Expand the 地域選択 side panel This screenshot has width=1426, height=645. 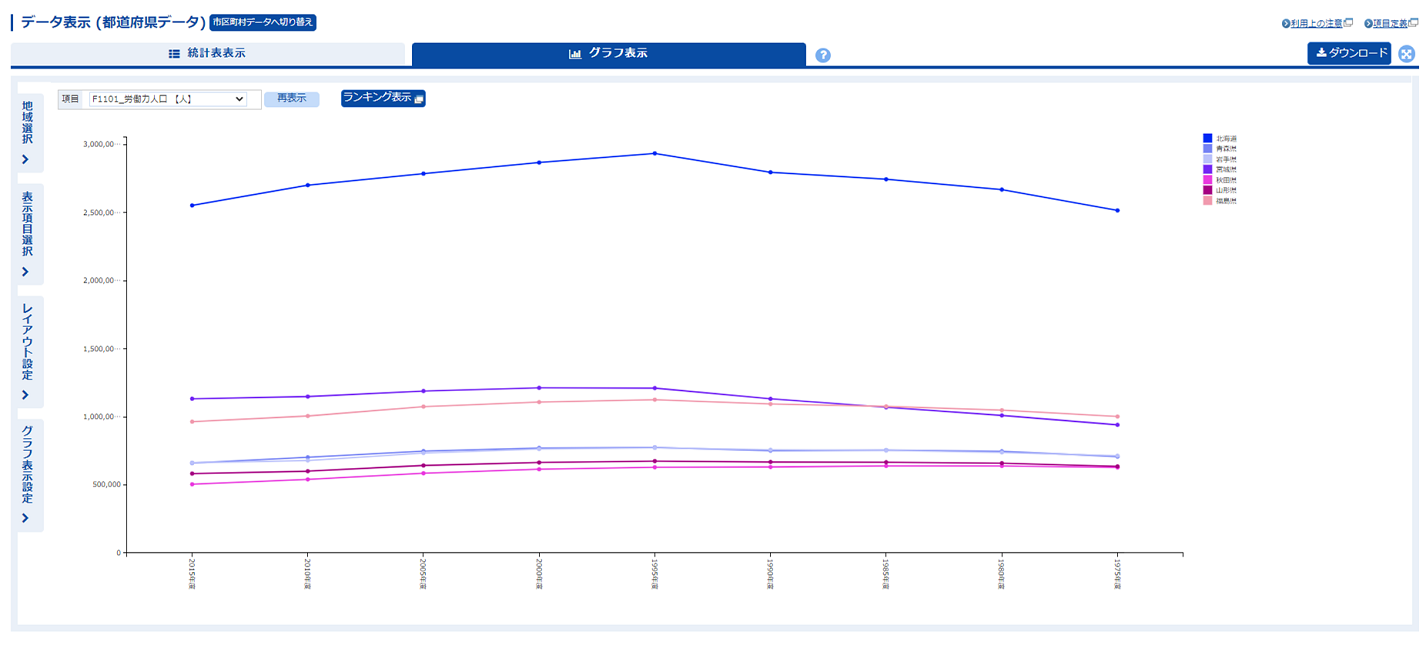pos(27,133)
